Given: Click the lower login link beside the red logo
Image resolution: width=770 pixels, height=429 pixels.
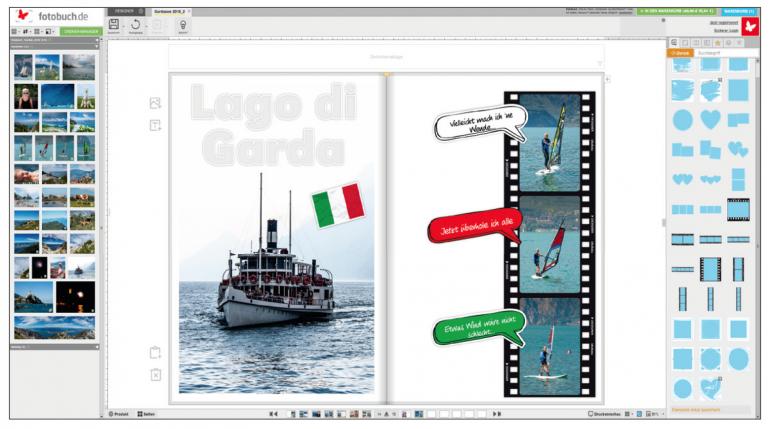Looking at the screenshot, I should 726,30.
